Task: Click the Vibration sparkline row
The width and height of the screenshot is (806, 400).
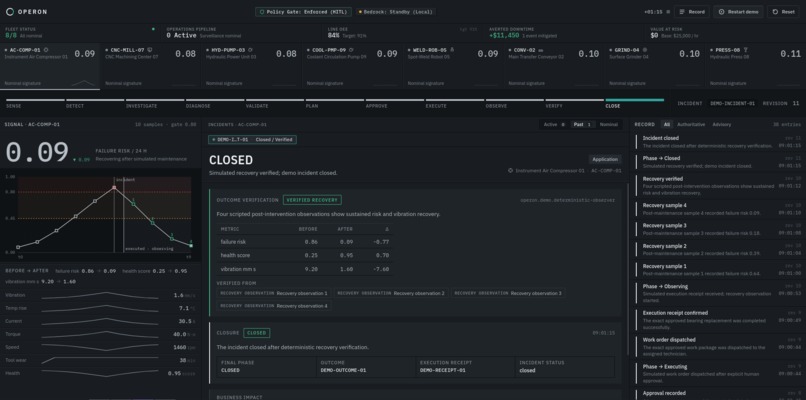Action: tap(100, 295)
